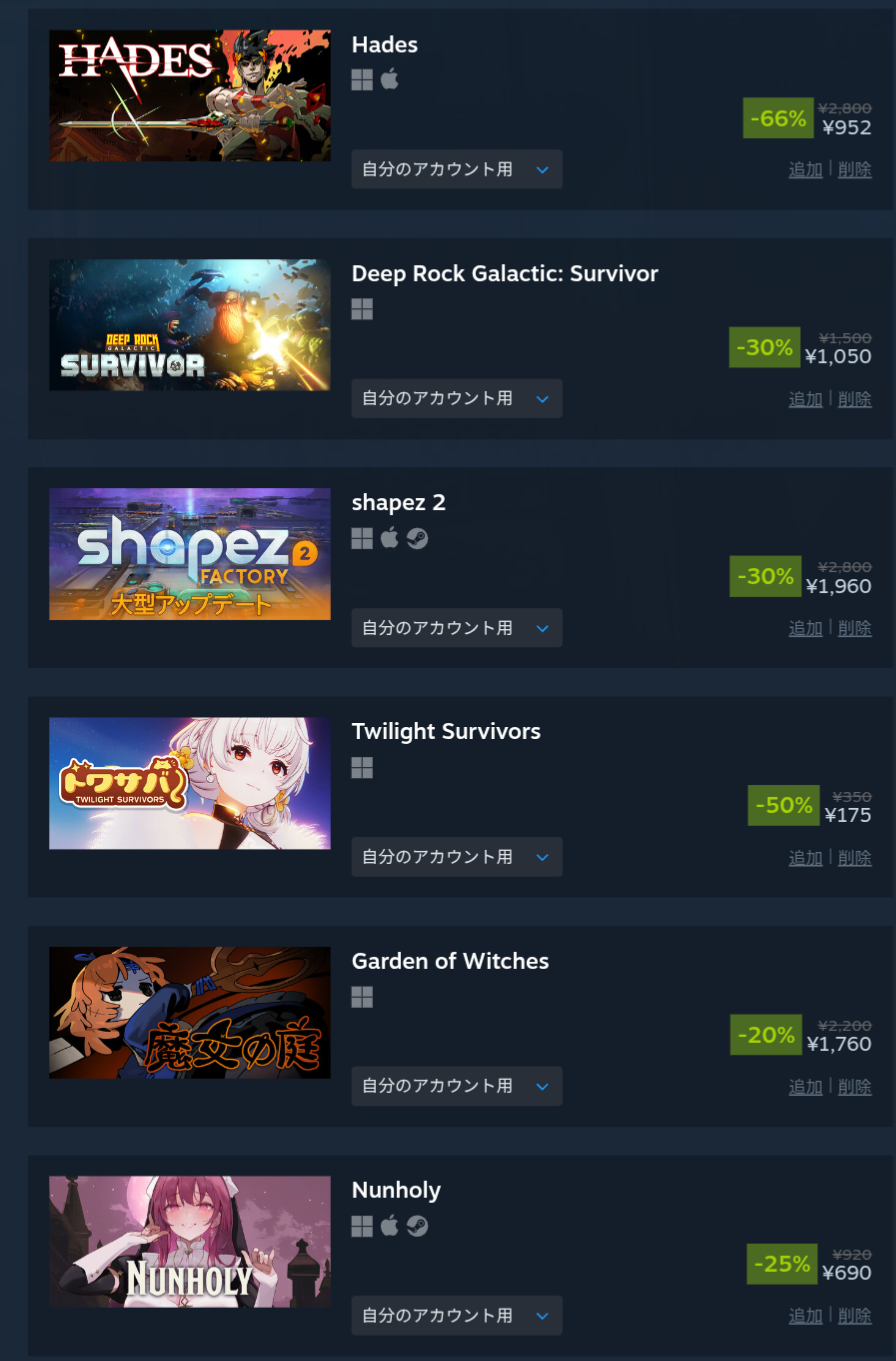The width and height of the screenshot is (896, 1361).
Task: Click the SteamOS icon under Nunholy
Action: coord(417,1226)
